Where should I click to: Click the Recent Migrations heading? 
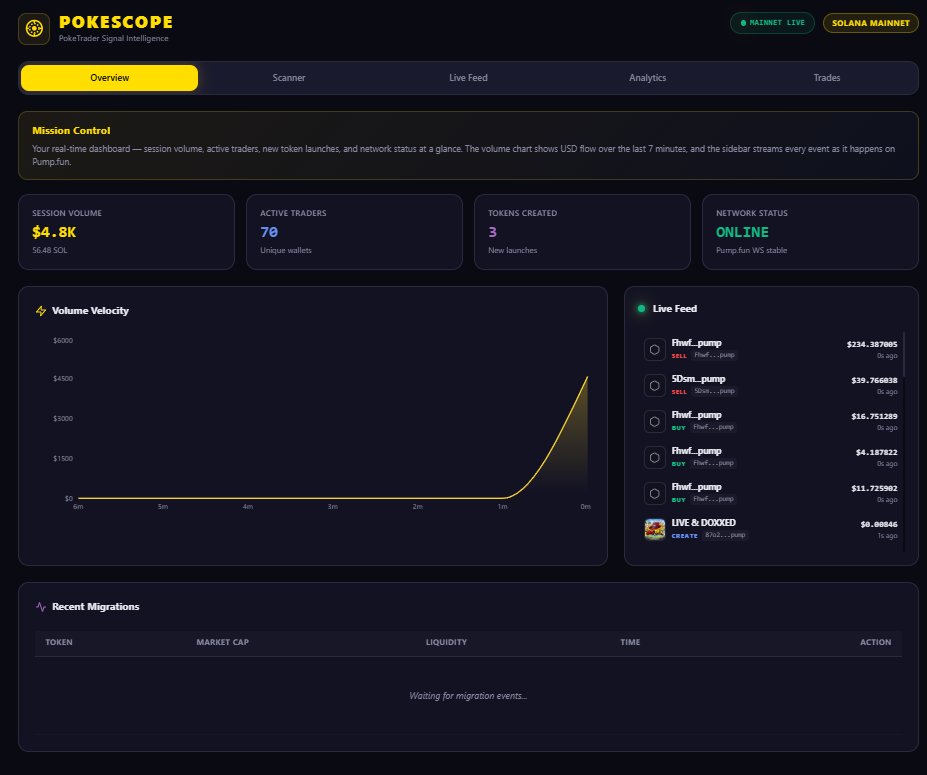[x=96, y=607]
